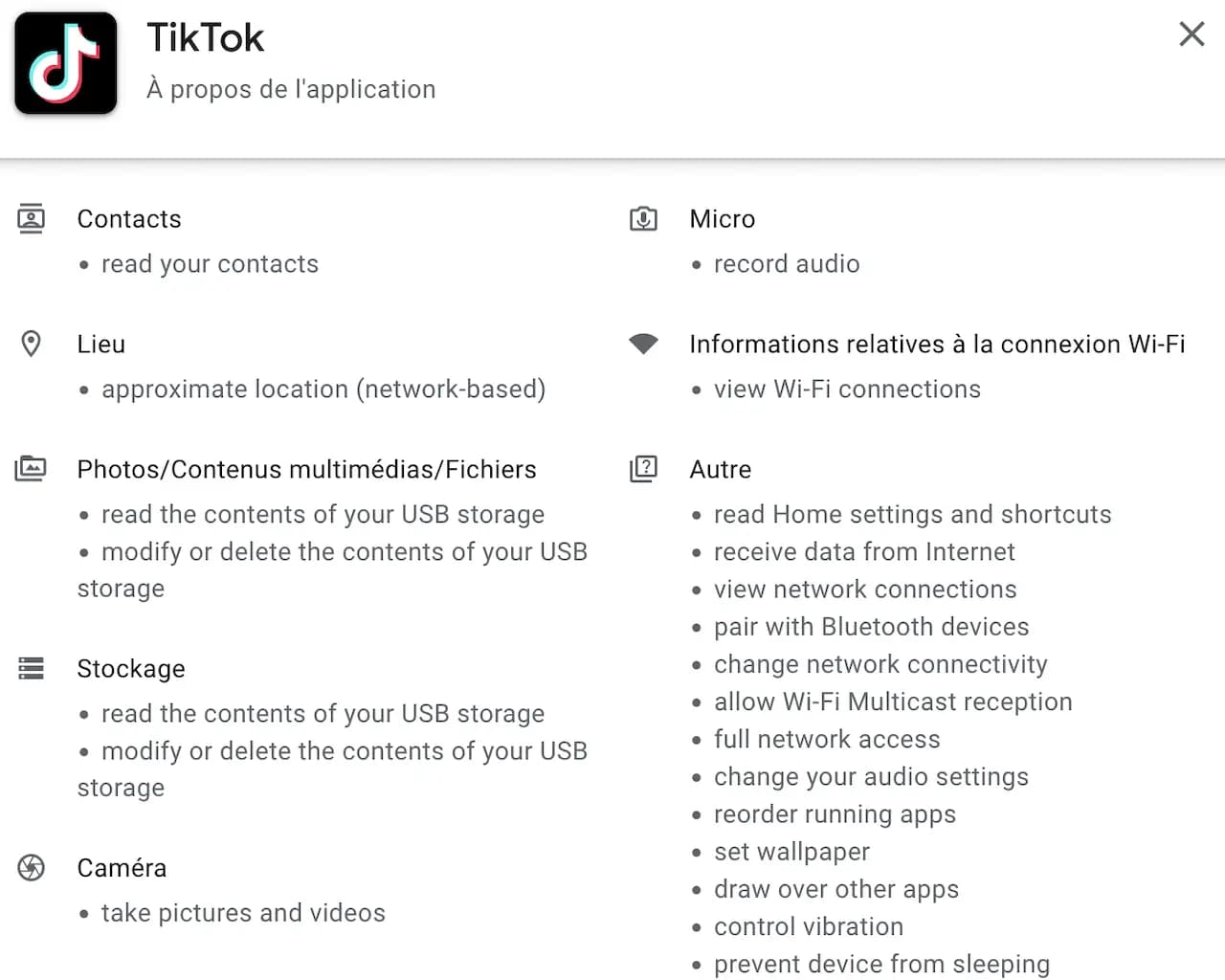Select 'approximate location (network-based)' entry

click(323, 389)
